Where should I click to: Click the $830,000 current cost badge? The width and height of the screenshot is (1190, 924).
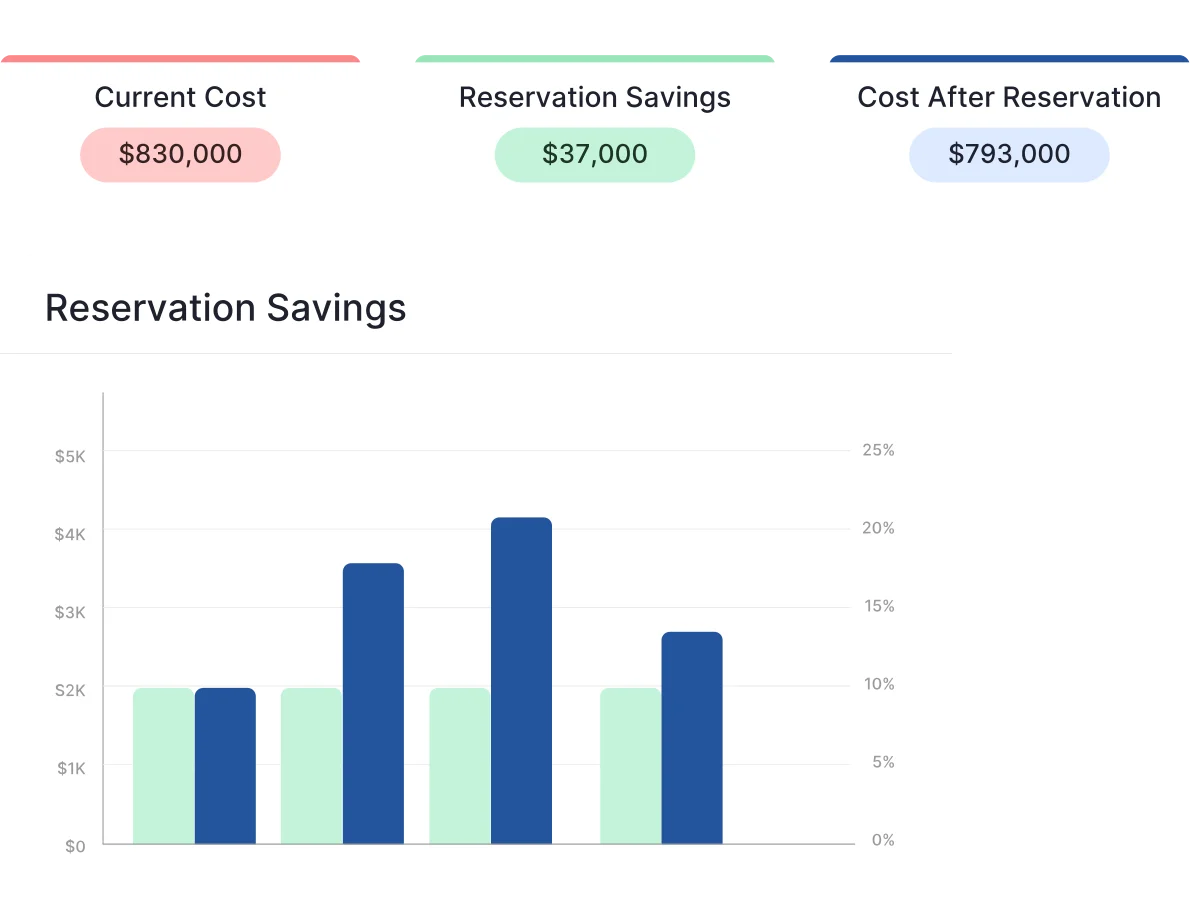pos(180,154)
